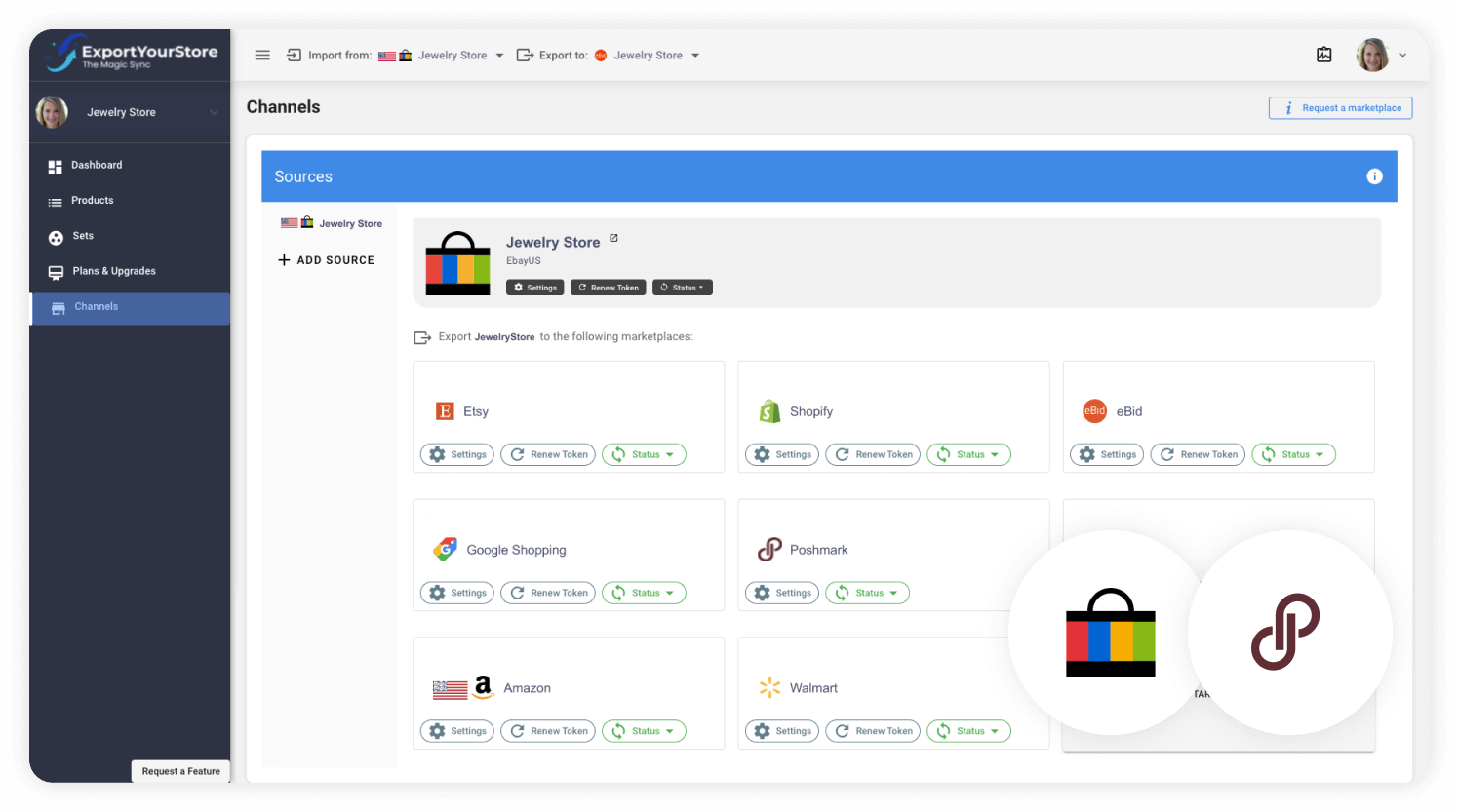Screen dimensions: 1458x812
Task: Click Request a Feature button
Action: pyautogui.click(x=181, y=771)
